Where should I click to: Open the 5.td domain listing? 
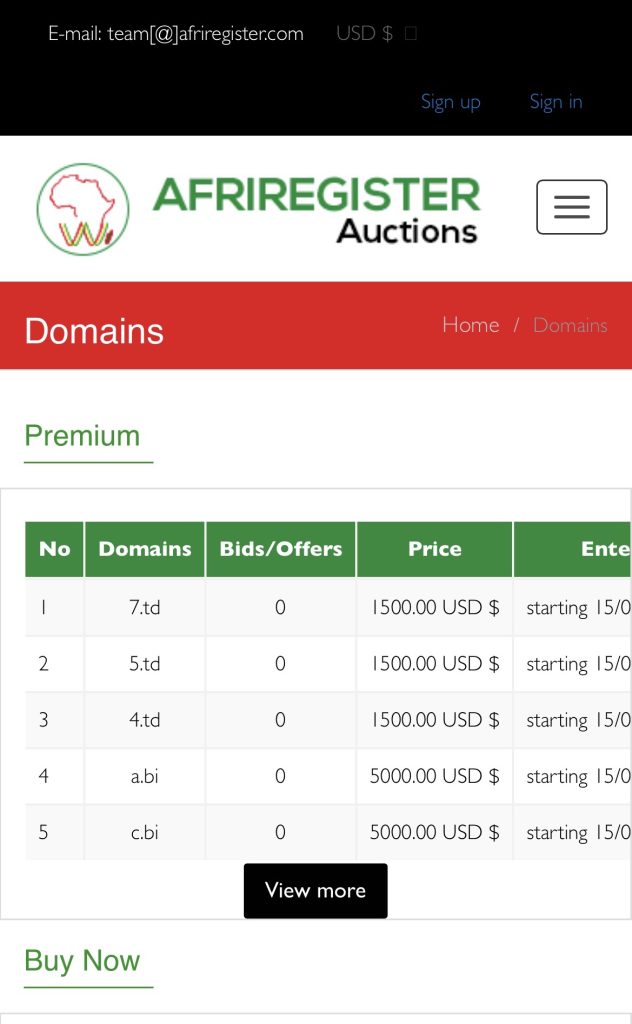[144, 664]
